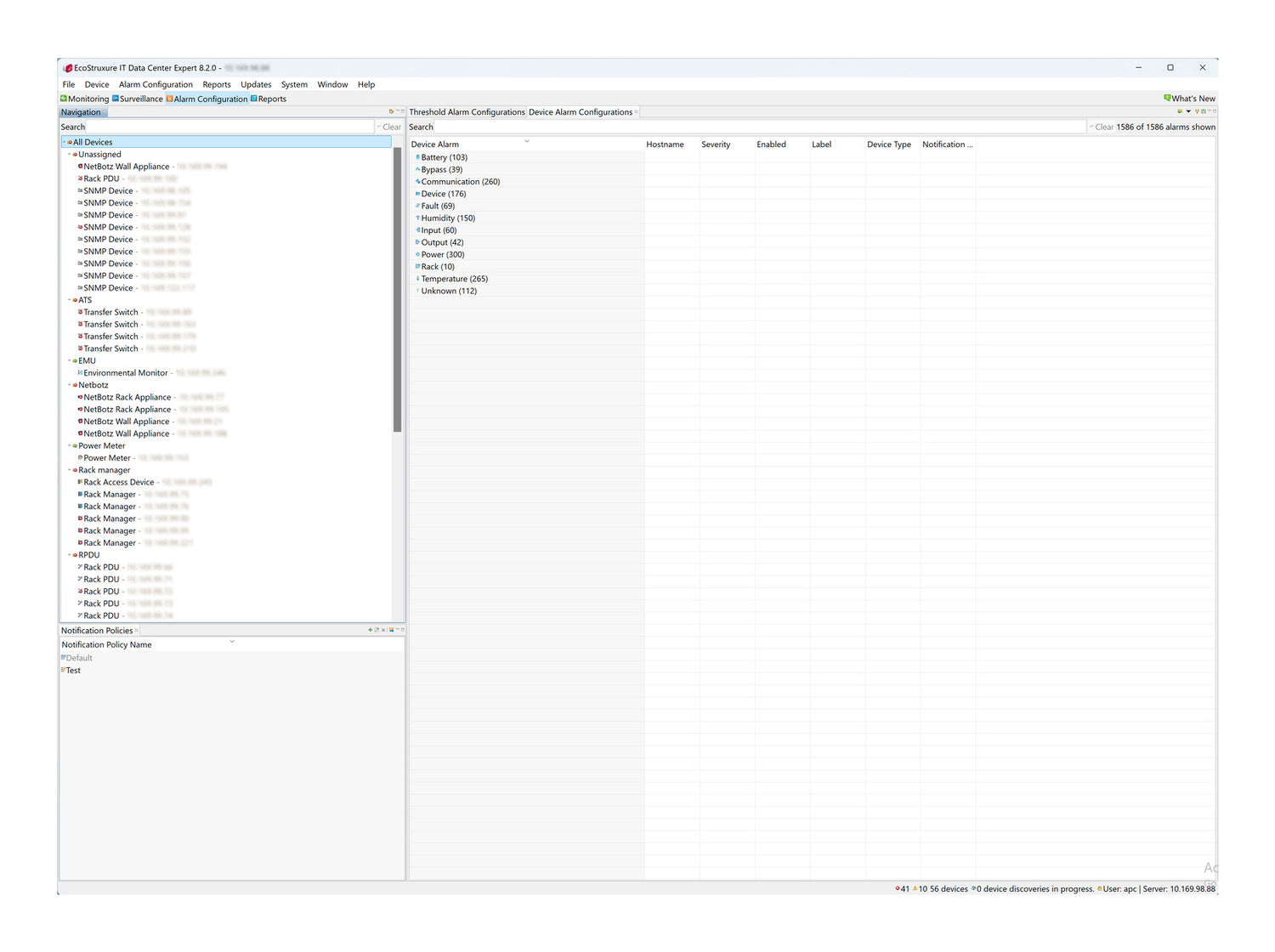Viewport: 1275px width, 952px height.
Task: Click the Navigation tree vertical scrollbar
Action: tap(397, 289)
